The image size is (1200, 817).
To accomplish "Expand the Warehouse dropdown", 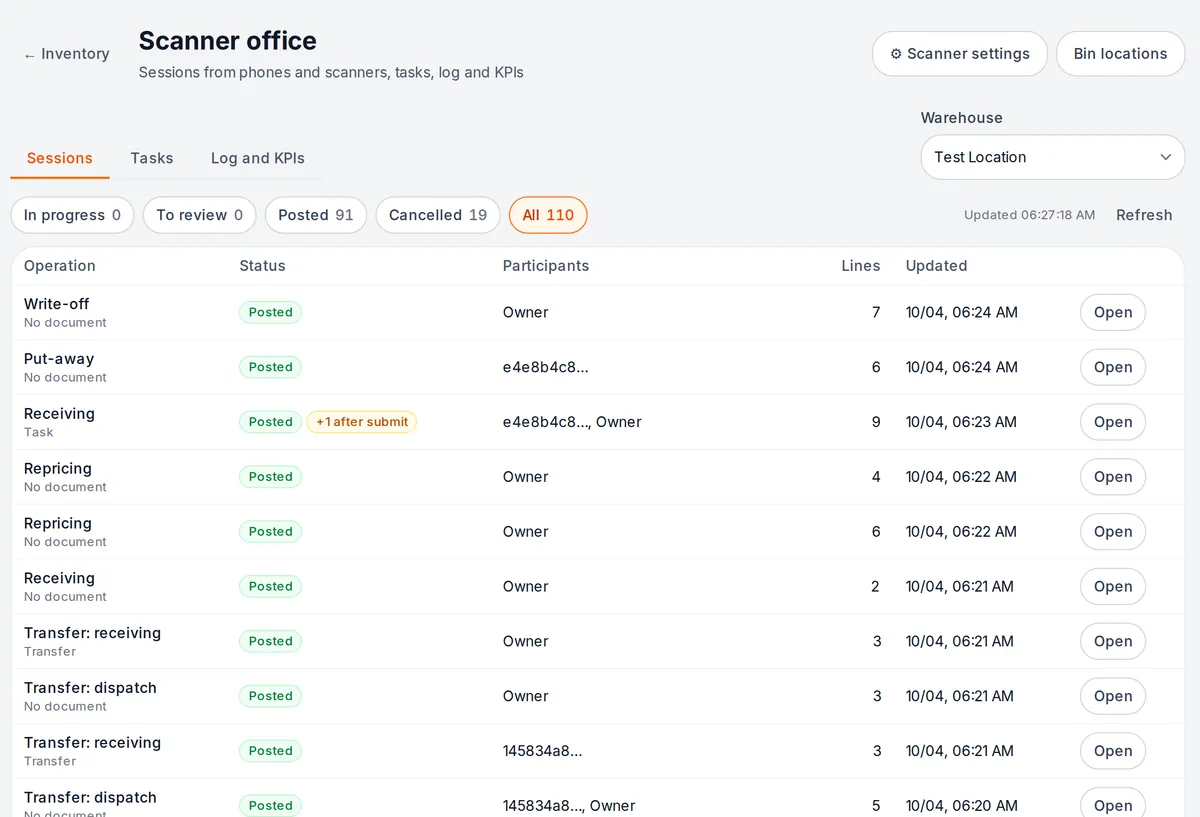I will click(x=1053, y=157).
